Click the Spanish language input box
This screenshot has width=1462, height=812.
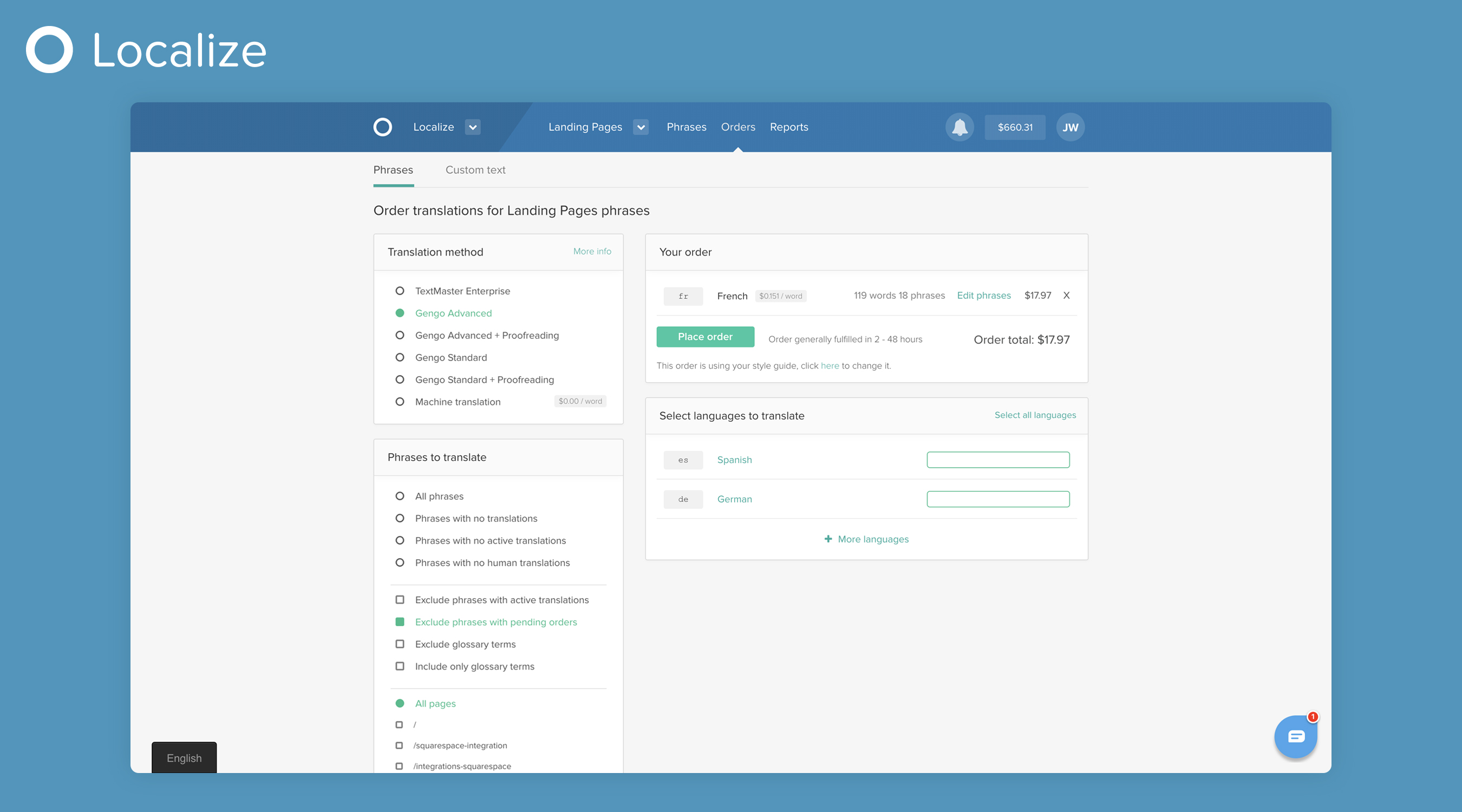[x=998, y=460]
